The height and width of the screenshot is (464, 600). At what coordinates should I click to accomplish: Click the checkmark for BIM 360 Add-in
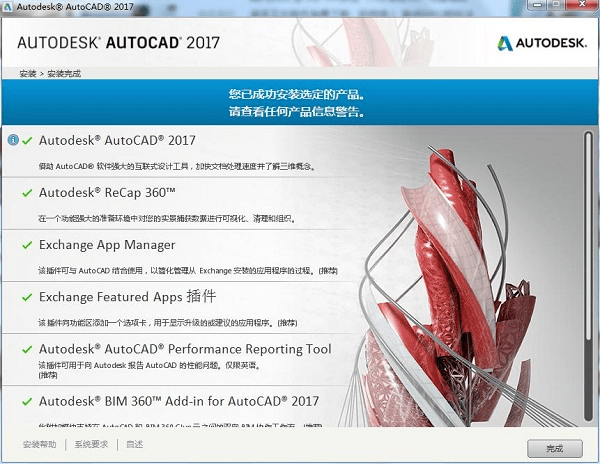pyautogui.click(x=27, y=402)
